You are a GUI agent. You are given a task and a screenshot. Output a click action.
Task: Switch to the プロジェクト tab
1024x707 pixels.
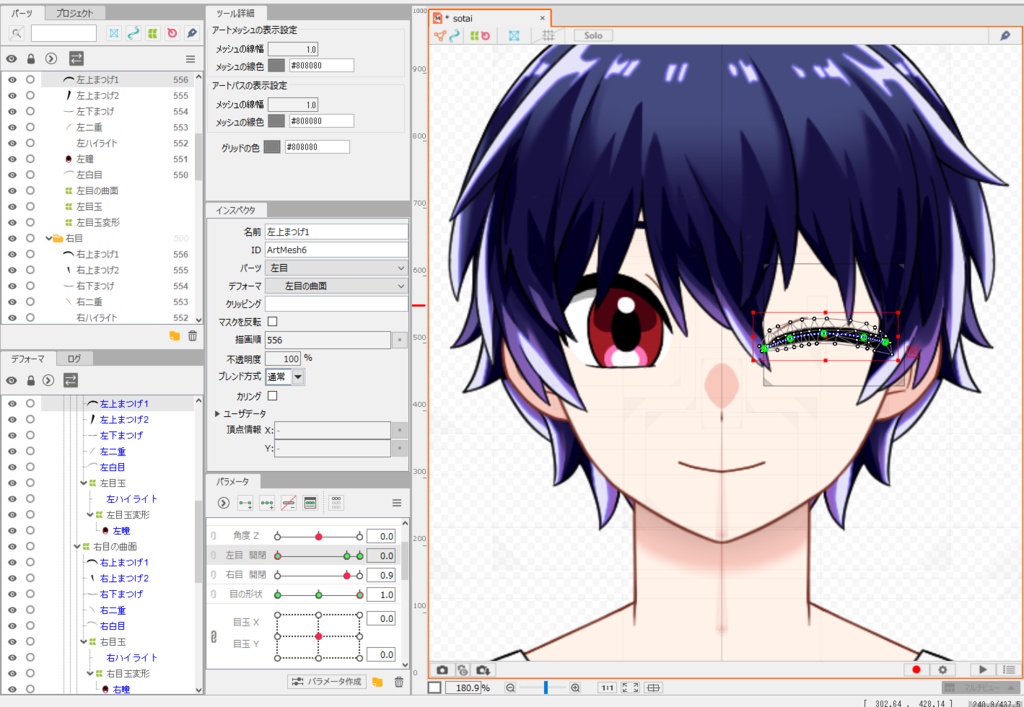tap(74, 12)
